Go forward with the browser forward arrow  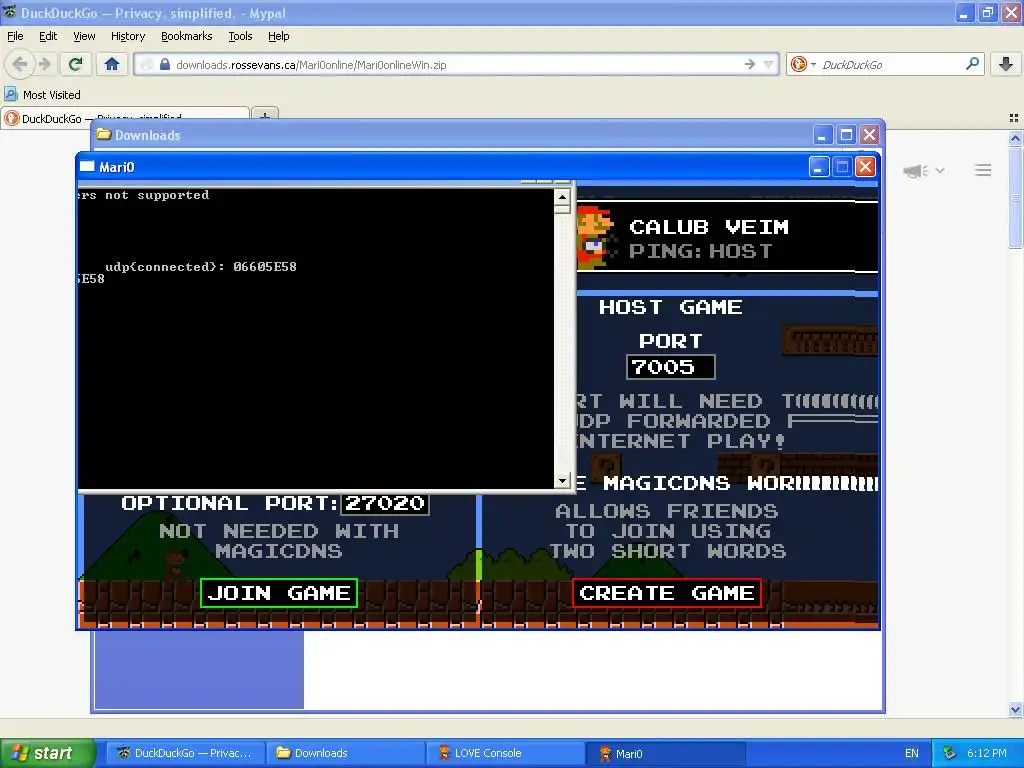tap(45, 64)
